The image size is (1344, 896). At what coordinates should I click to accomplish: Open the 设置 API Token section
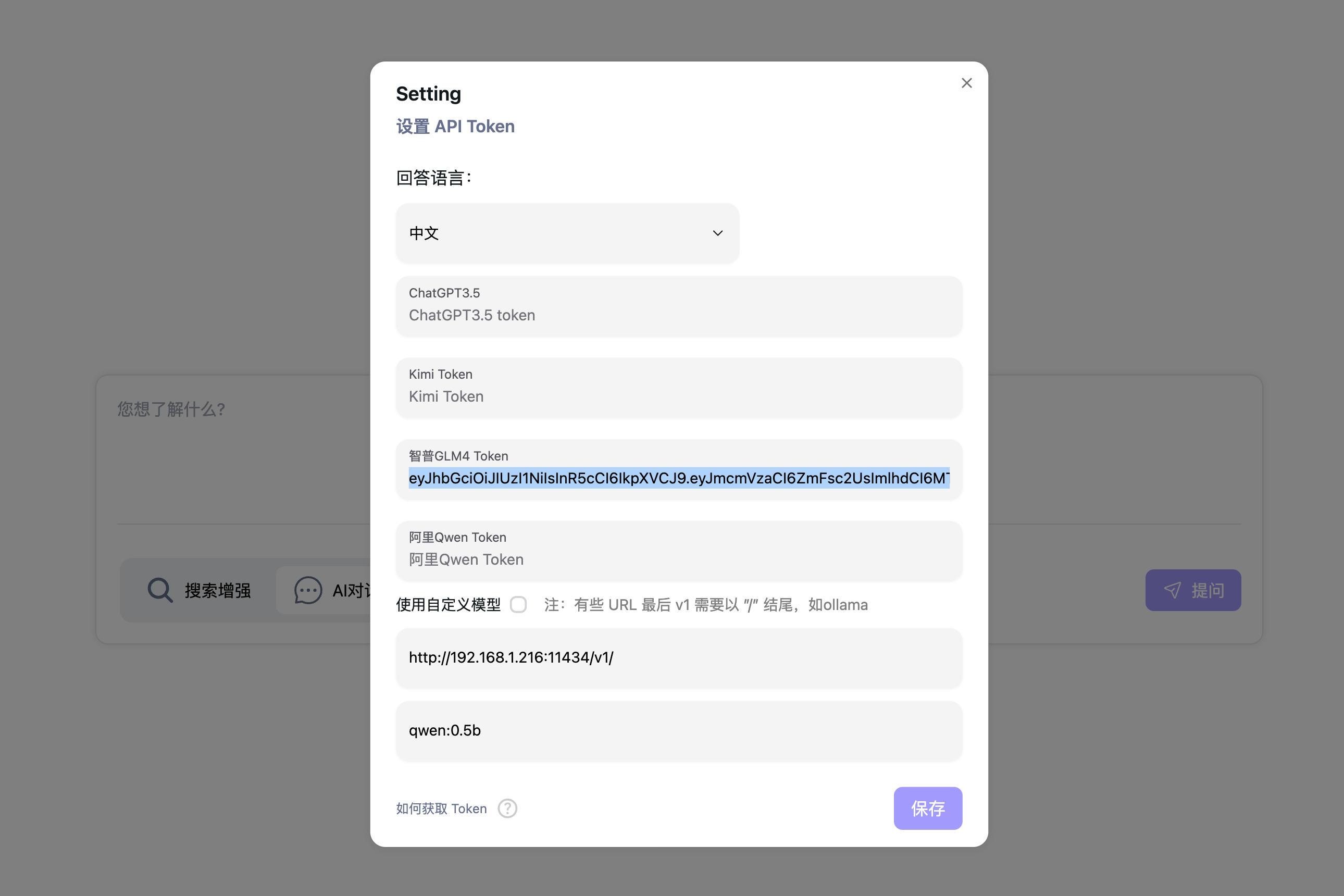pyautogui.click(x=455, y=126)
